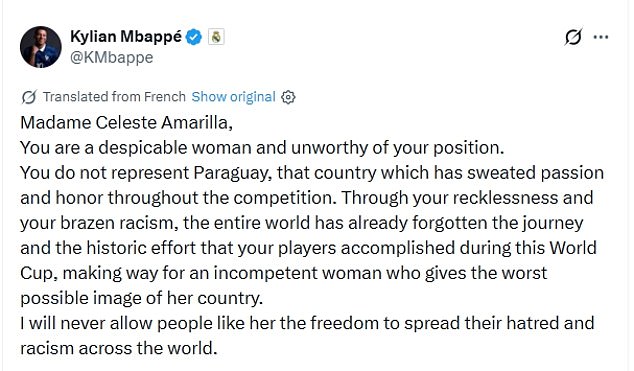634x371 pixels.
Task: Show original French text of the post
Action: click(233, 97)
